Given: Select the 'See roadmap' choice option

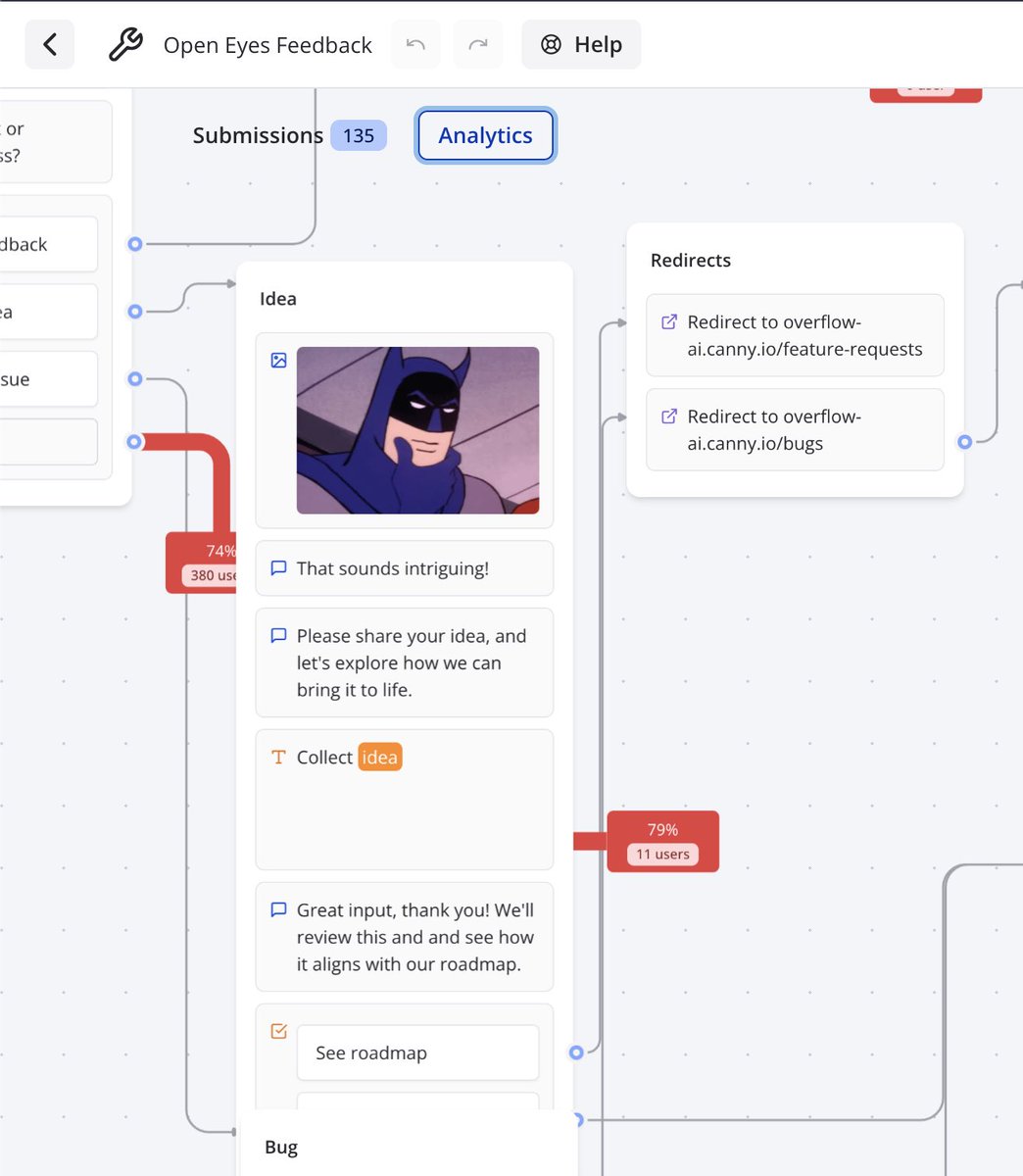Looking at the screenshot, I should (417, 1053).
